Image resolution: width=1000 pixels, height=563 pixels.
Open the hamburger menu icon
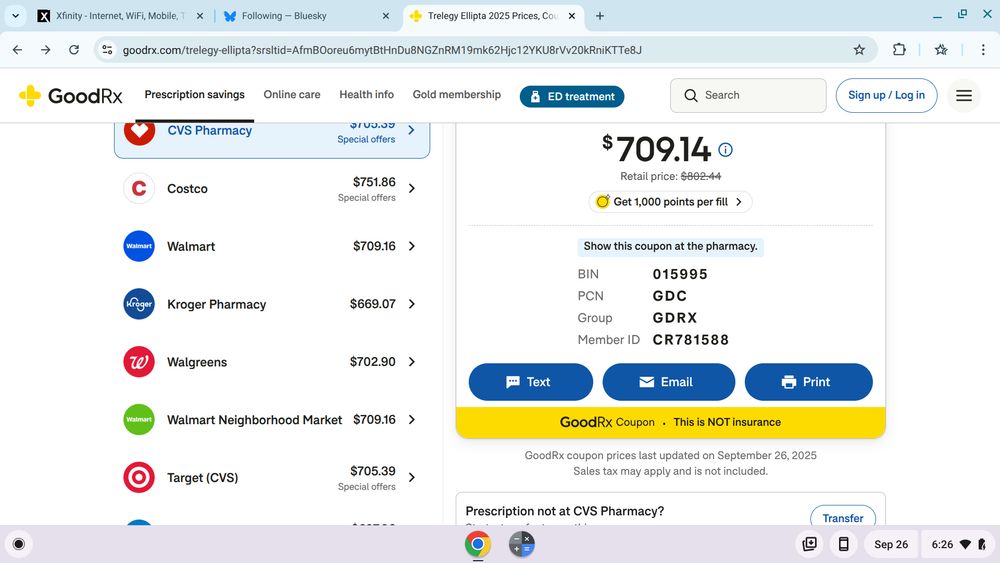tap(964, 96)
